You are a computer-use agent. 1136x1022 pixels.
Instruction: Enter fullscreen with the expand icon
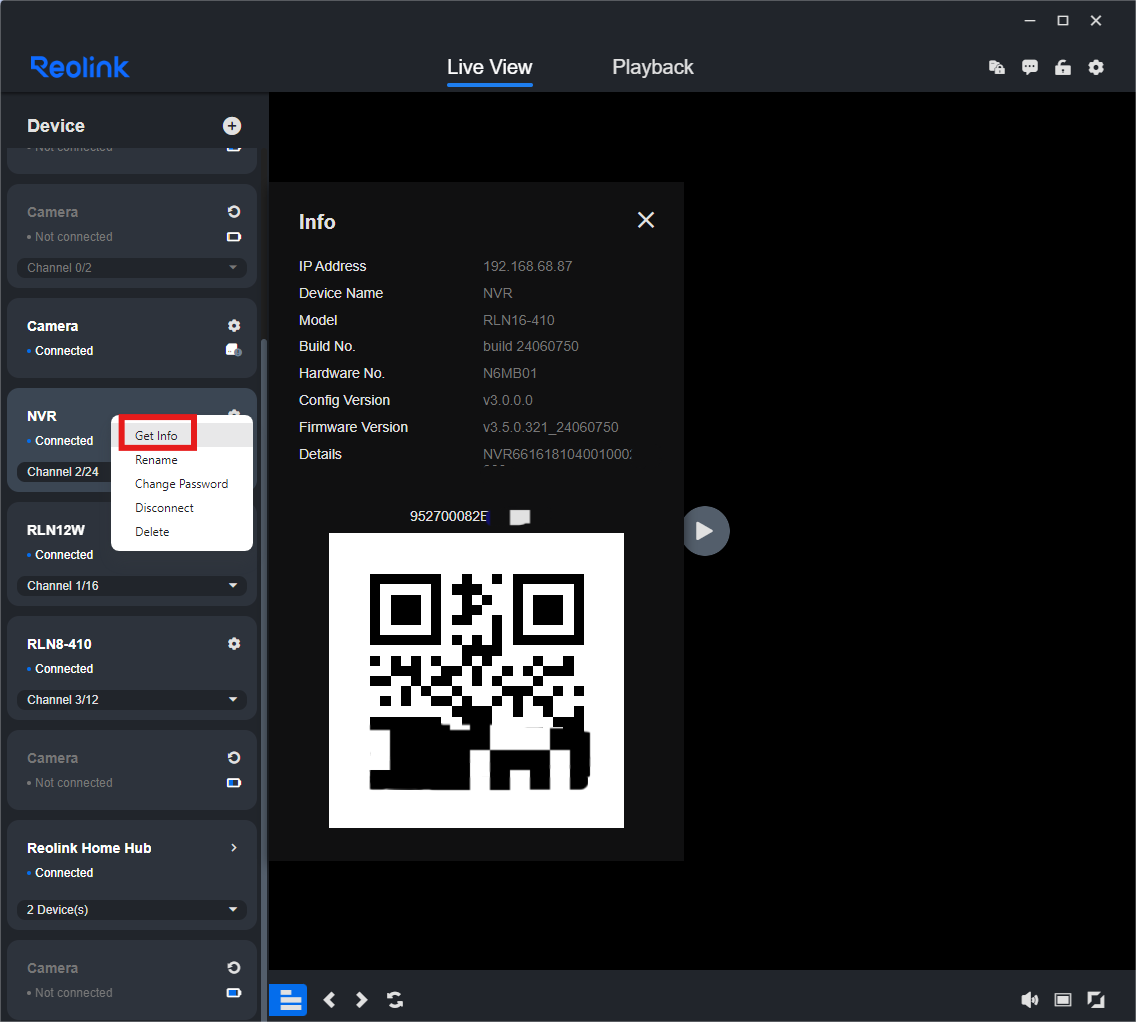click(1096, 1000)
